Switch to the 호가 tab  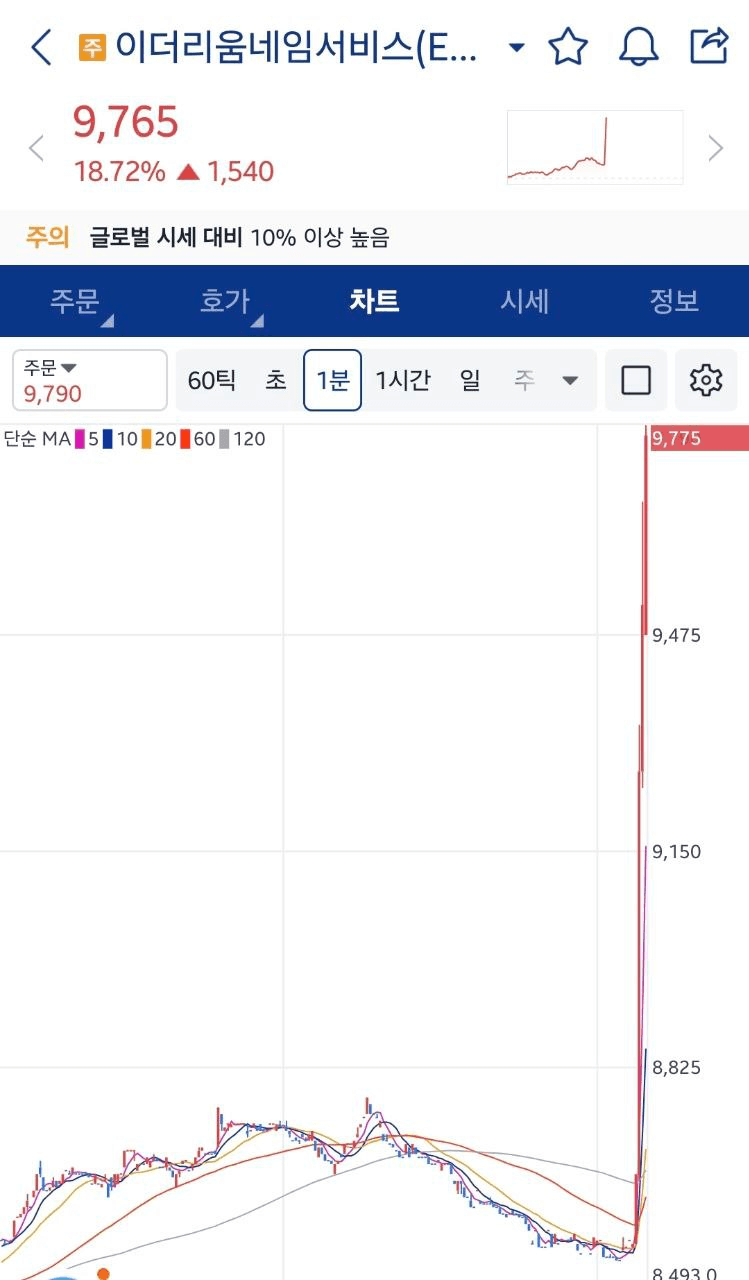(x=225, y=301)
